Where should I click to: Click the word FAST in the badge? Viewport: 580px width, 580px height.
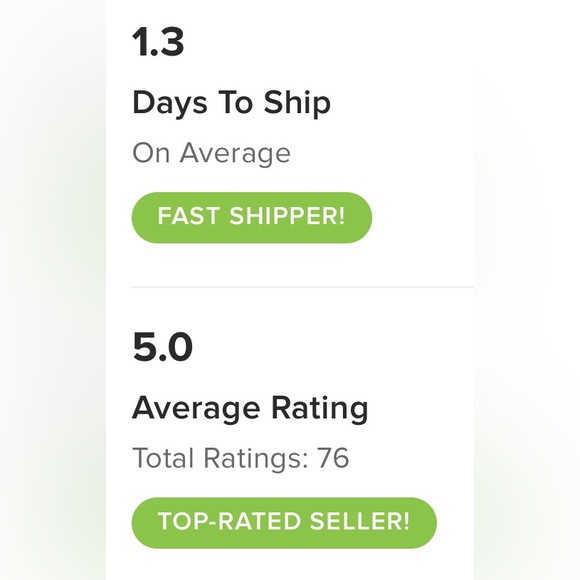tap(189, 216)
